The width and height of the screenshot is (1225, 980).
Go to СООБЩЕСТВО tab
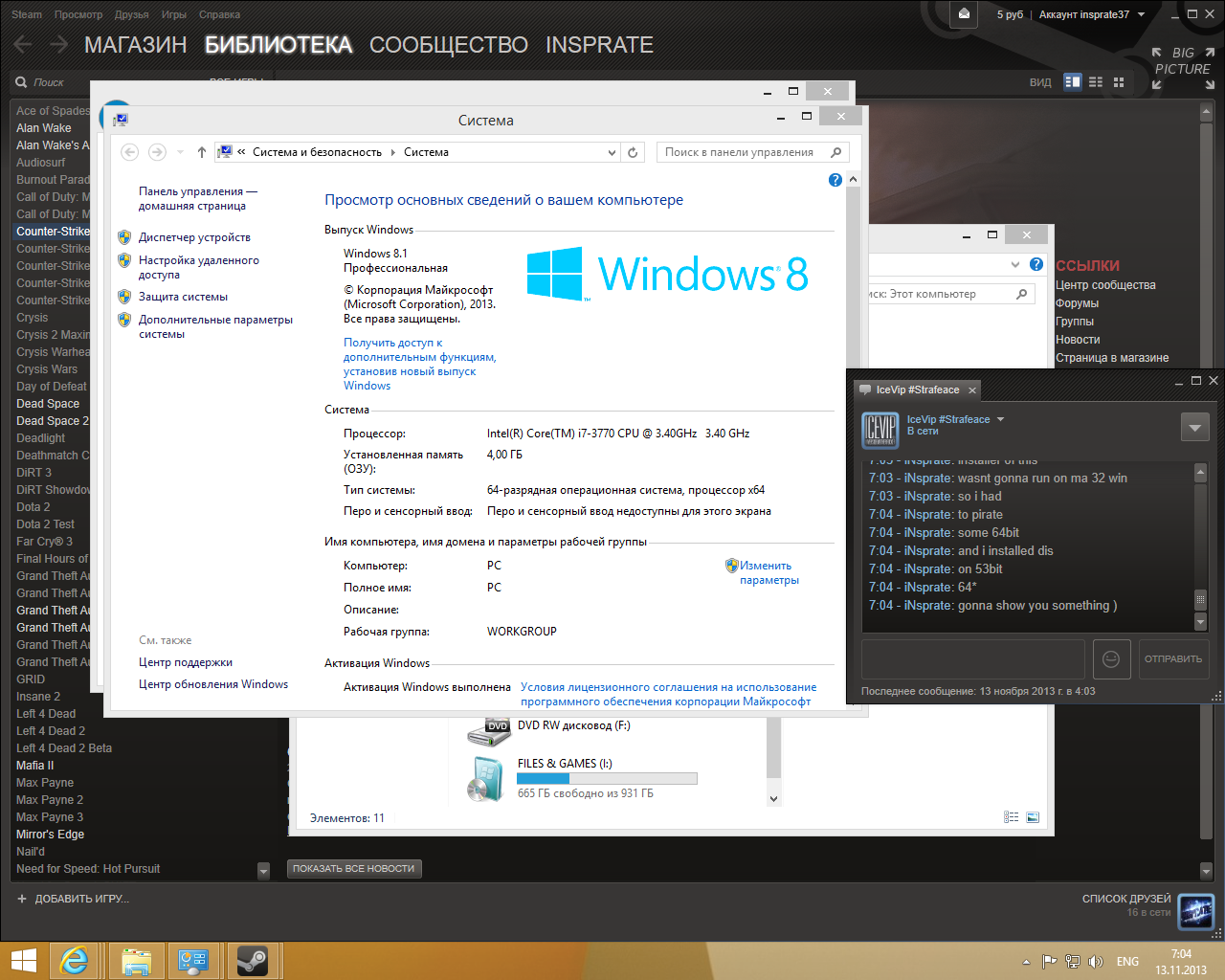pyautogui.click(x=449, y=45)
